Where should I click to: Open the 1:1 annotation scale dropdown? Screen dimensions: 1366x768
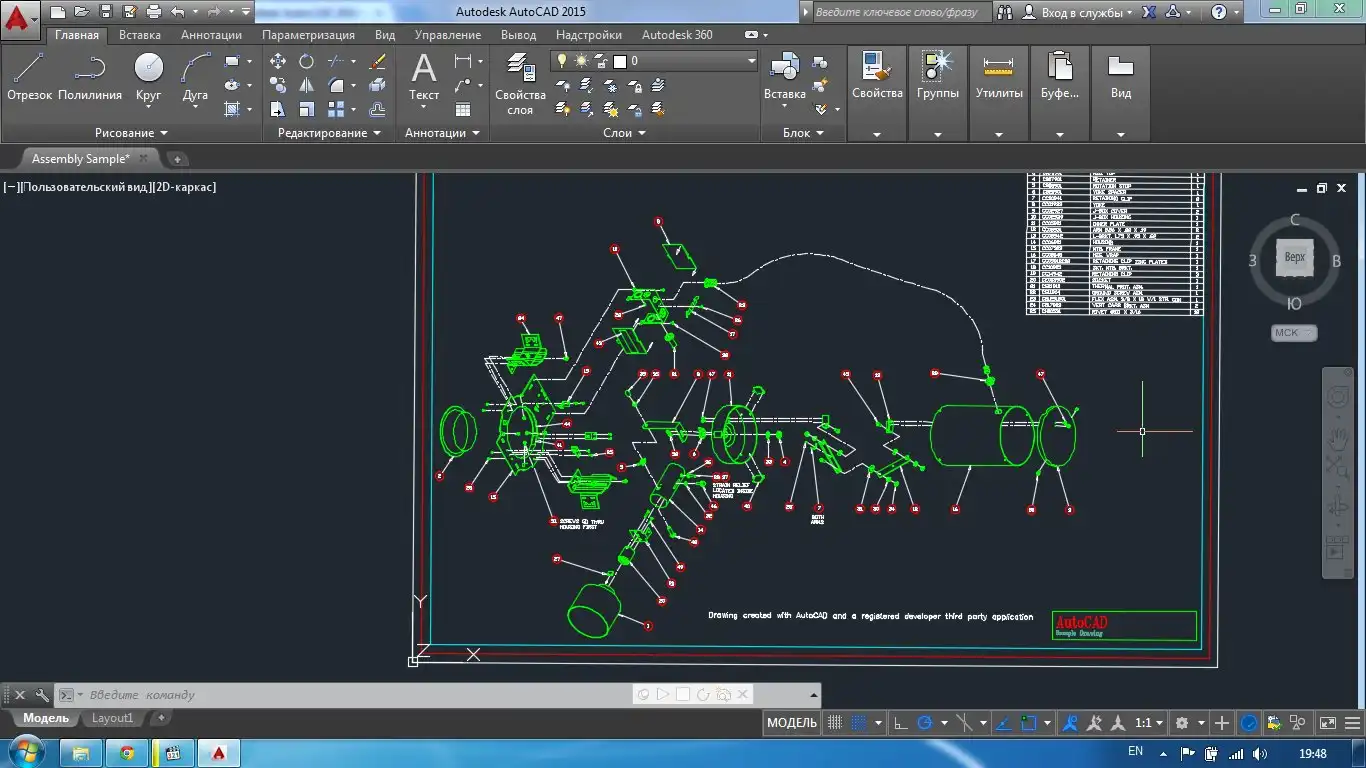(x=1148, y=723)
